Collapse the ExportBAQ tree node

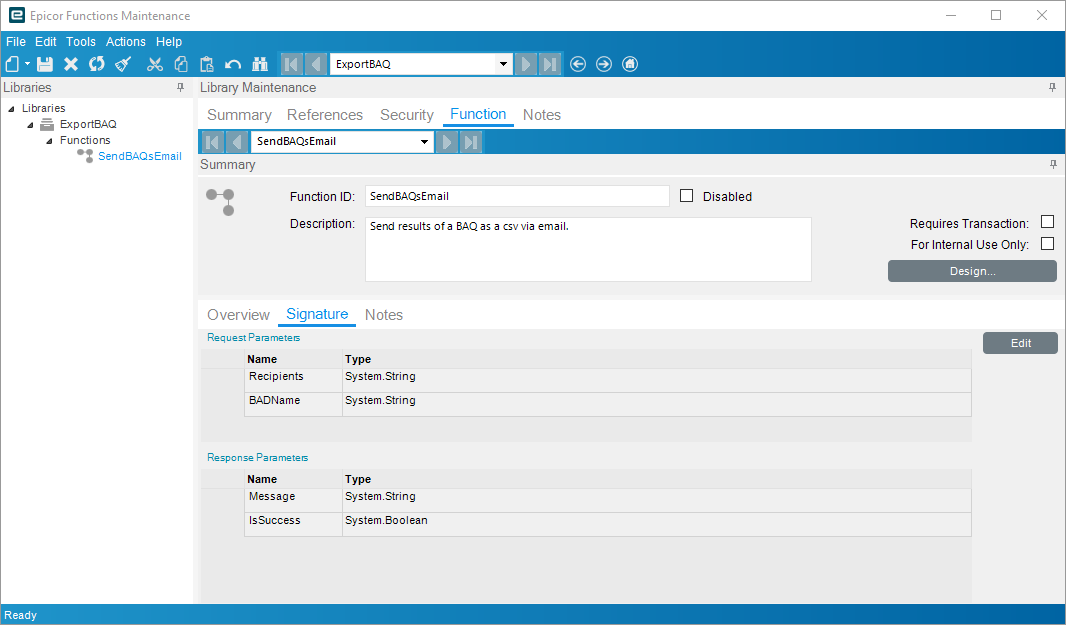30,124
